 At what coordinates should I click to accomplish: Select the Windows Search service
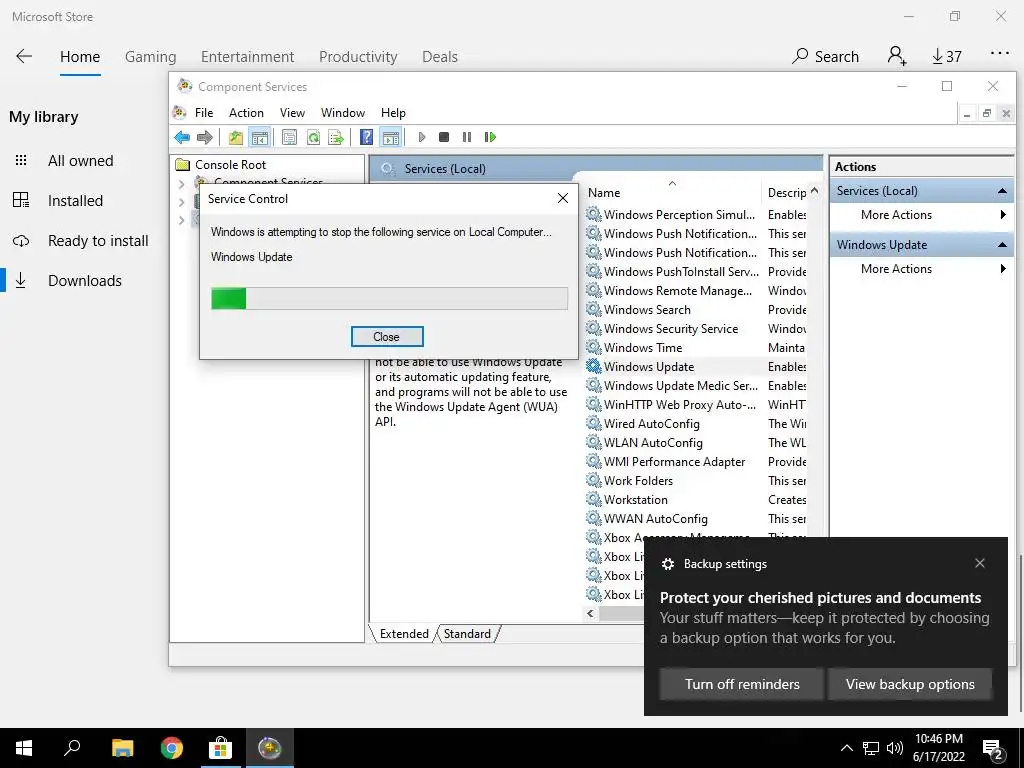pyautogui.click(x=647, y=310)
